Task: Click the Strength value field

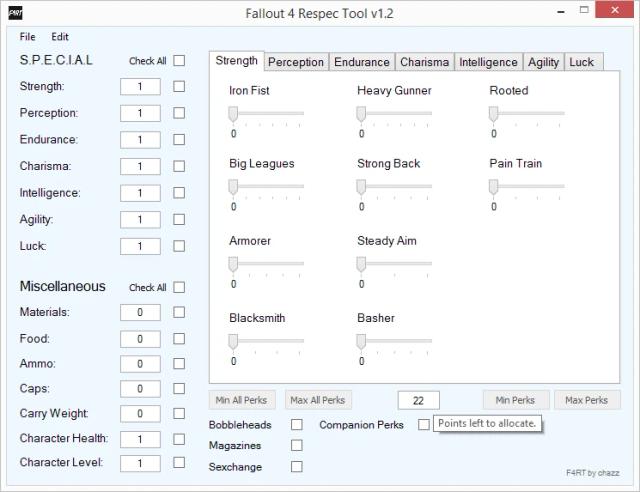Action: point(140,87)
